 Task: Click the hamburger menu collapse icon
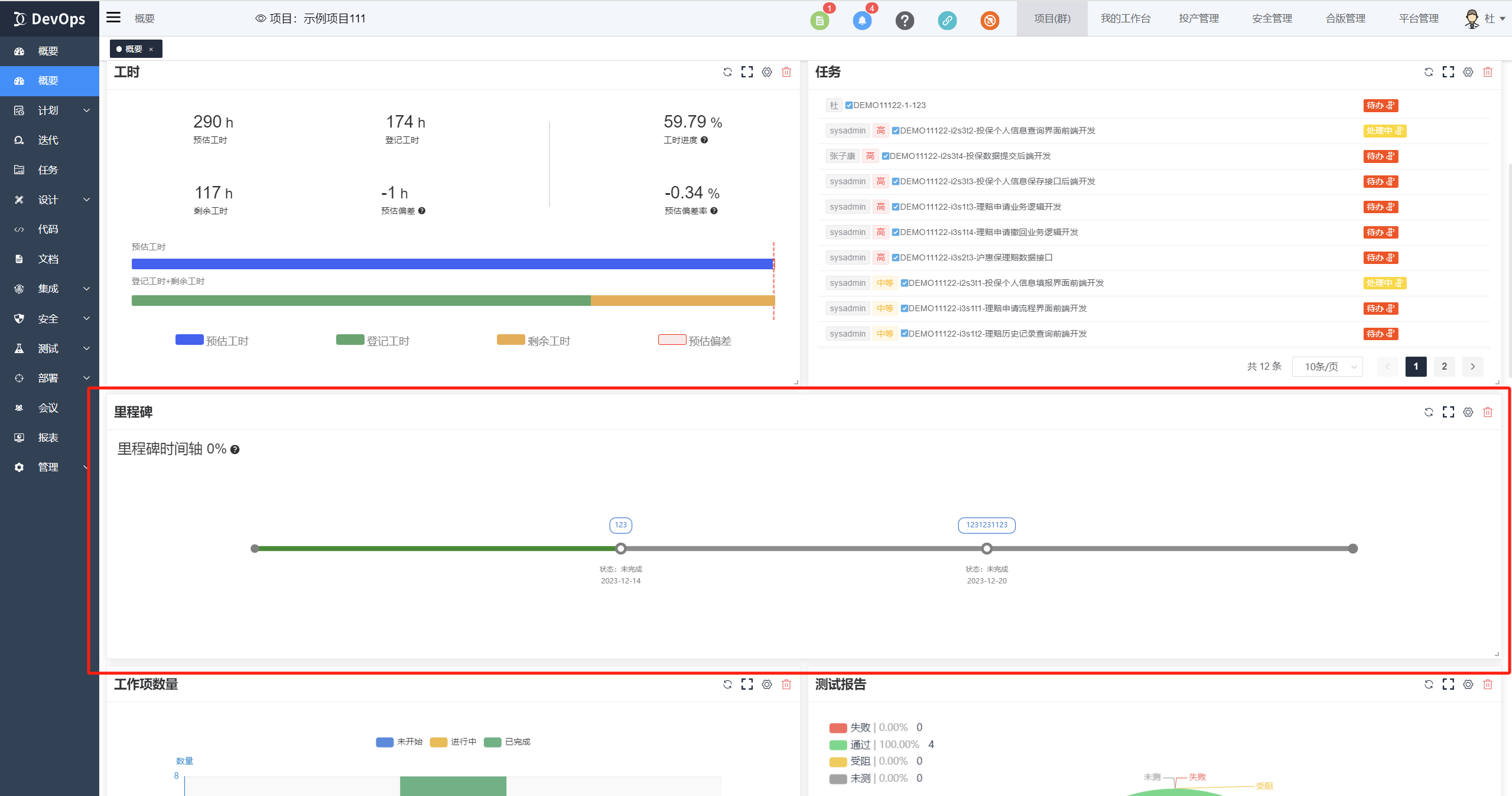tap(113, 18)
